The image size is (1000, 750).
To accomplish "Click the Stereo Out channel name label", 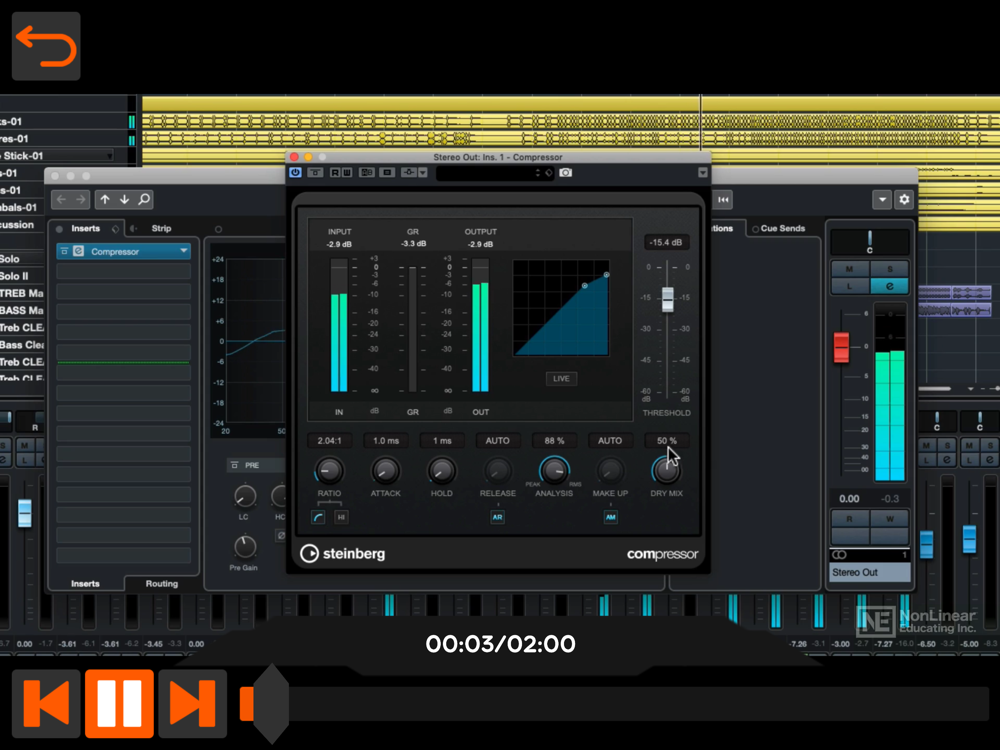I will coord(870,572).
